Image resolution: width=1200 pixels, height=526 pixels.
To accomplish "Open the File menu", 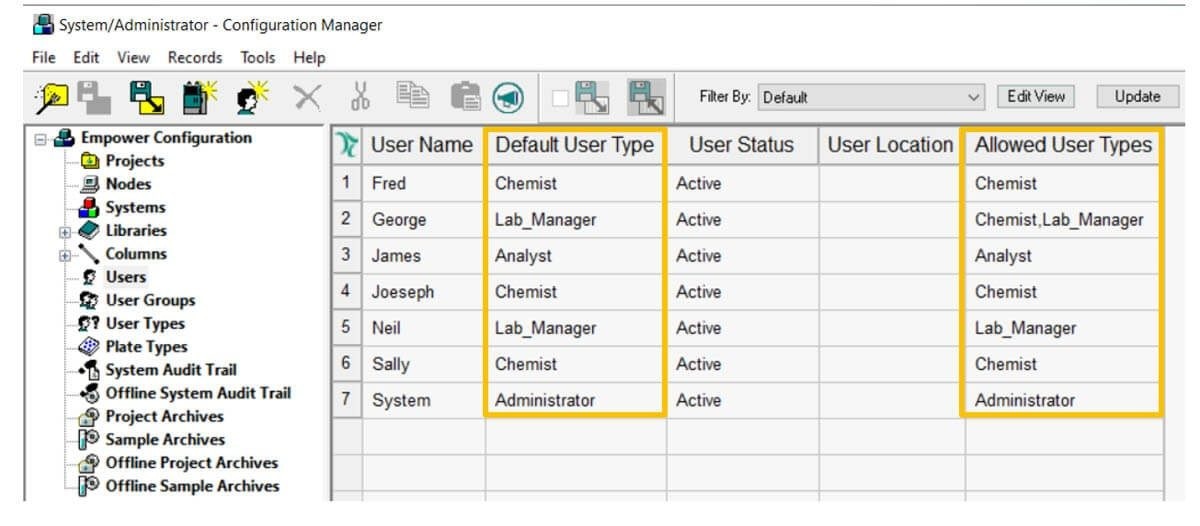I will tap(44, 58).
